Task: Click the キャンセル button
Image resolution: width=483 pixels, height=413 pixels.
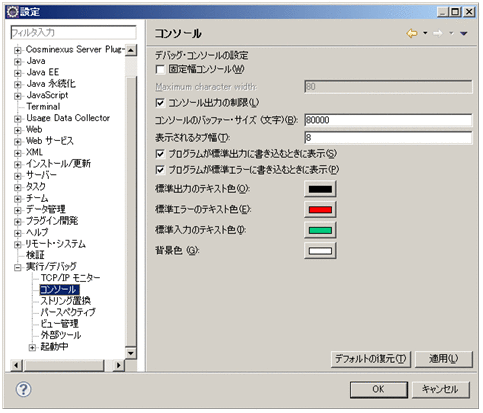Action: click(x=440, y=389)
